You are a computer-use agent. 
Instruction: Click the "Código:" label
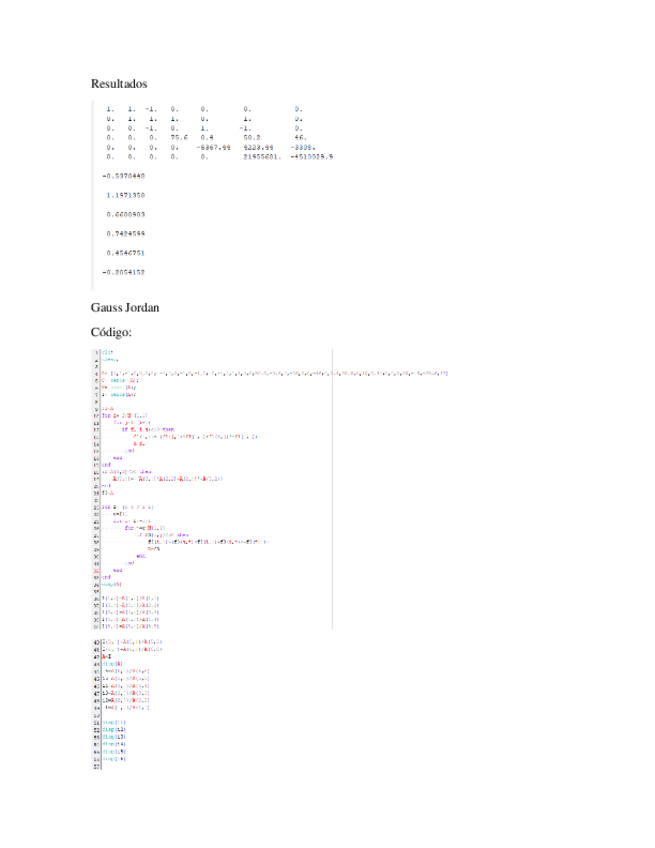click(x=111, y=331)
